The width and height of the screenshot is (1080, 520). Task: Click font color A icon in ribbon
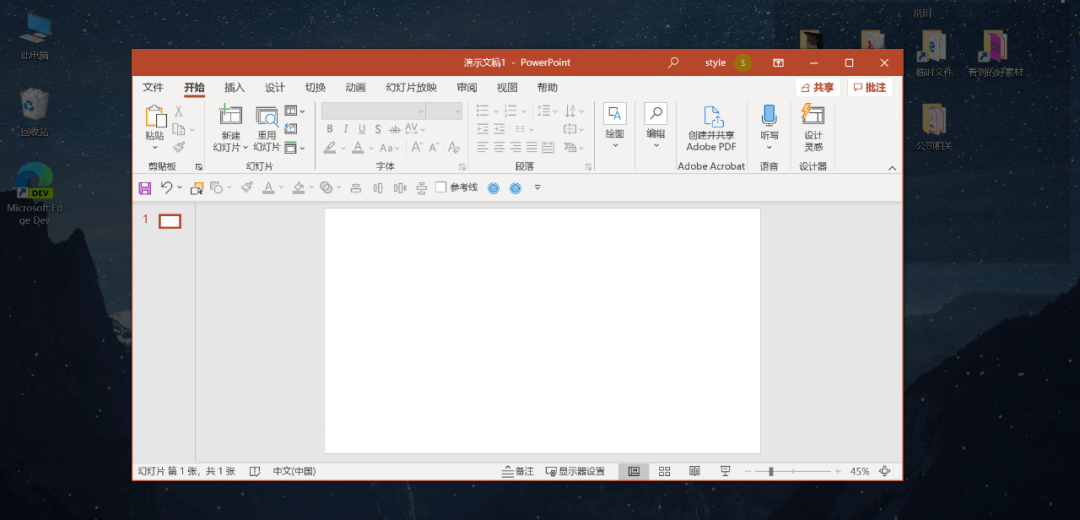(357, 147)
